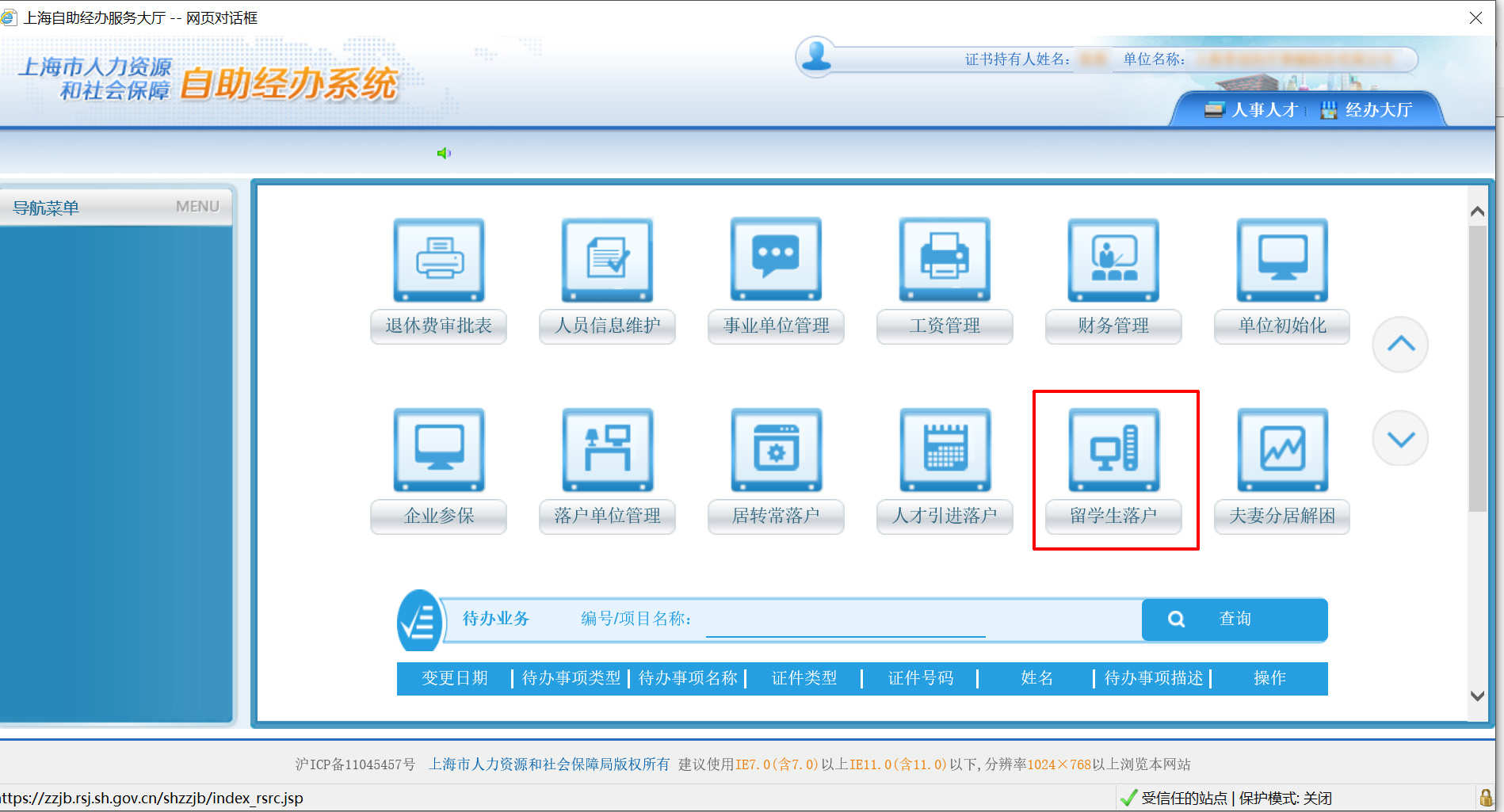The image size is (1504, 812).
Task: Click the vertical scrollbar thumb
Action: pyautogui.click(x=1477, y=368)
